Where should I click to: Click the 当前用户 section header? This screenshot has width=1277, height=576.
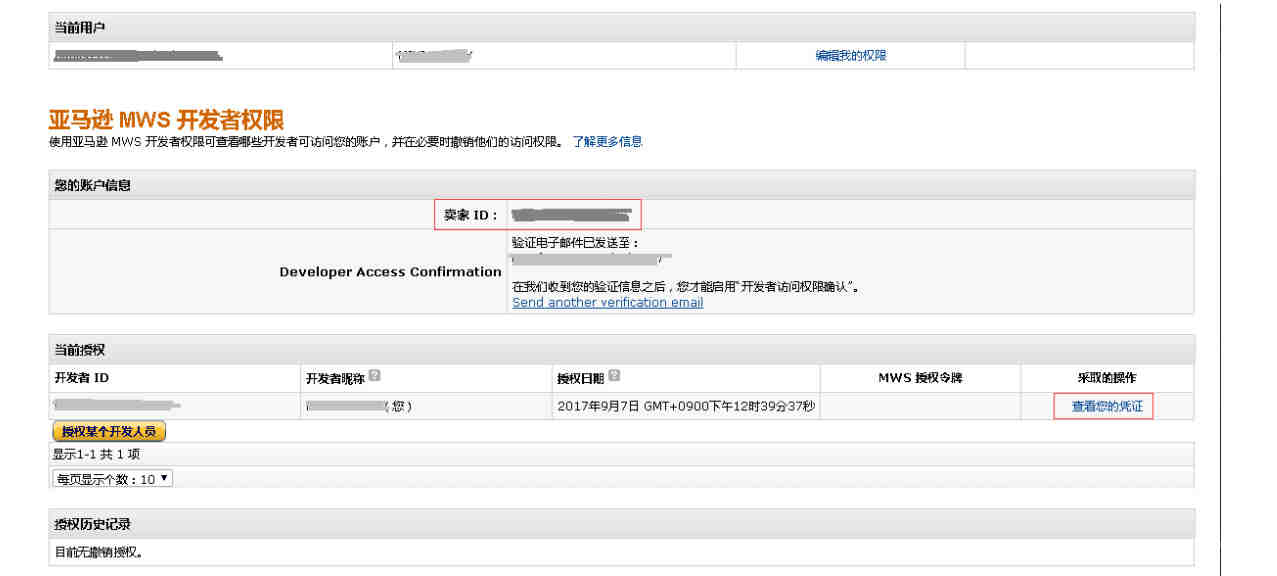[621, 27]
